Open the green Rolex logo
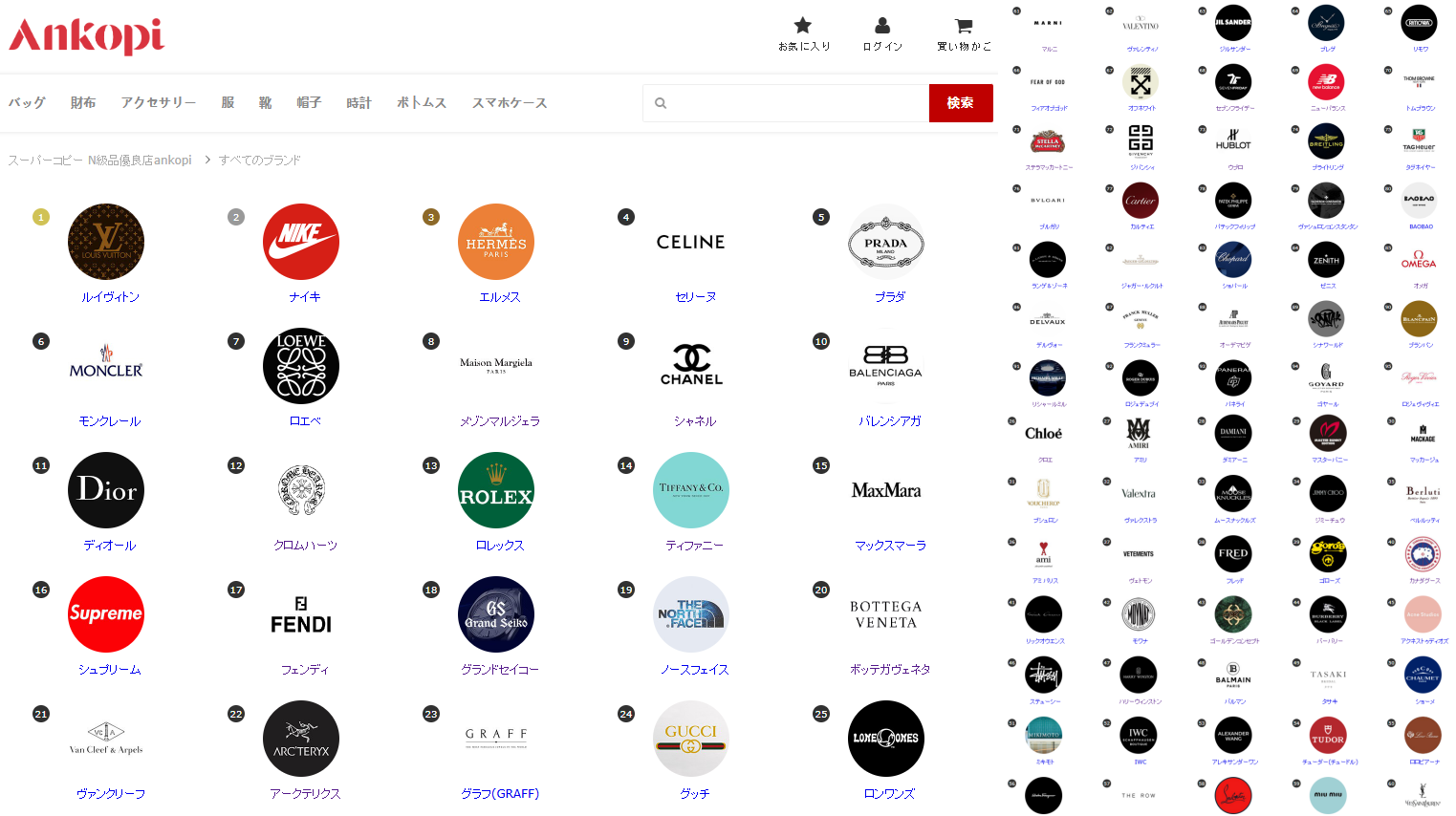Viewport: 1456px width, 816px height. 496,490
